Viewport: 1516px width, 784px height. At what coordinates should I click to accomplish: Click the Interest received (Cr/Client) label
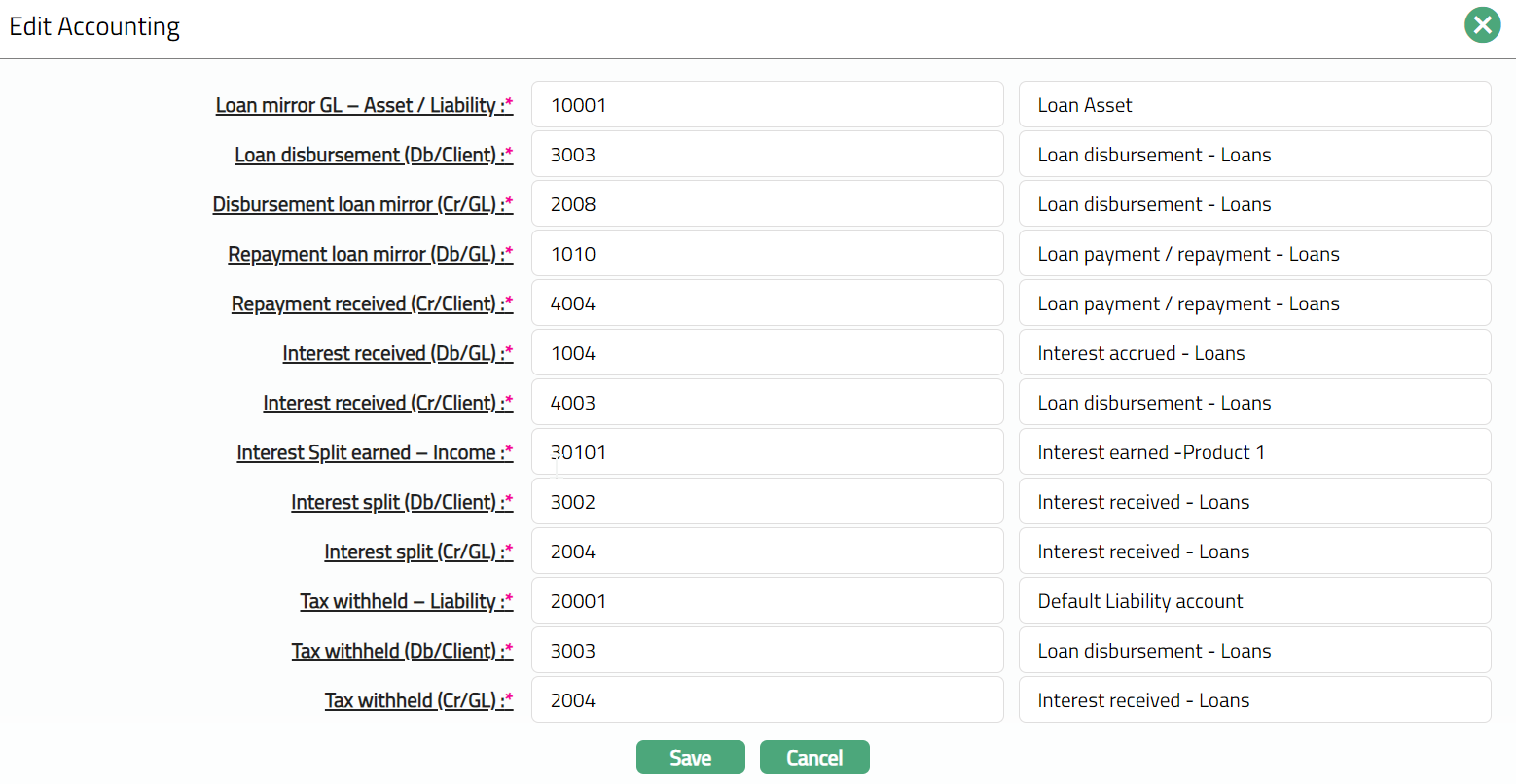click(x=387, y=403)
